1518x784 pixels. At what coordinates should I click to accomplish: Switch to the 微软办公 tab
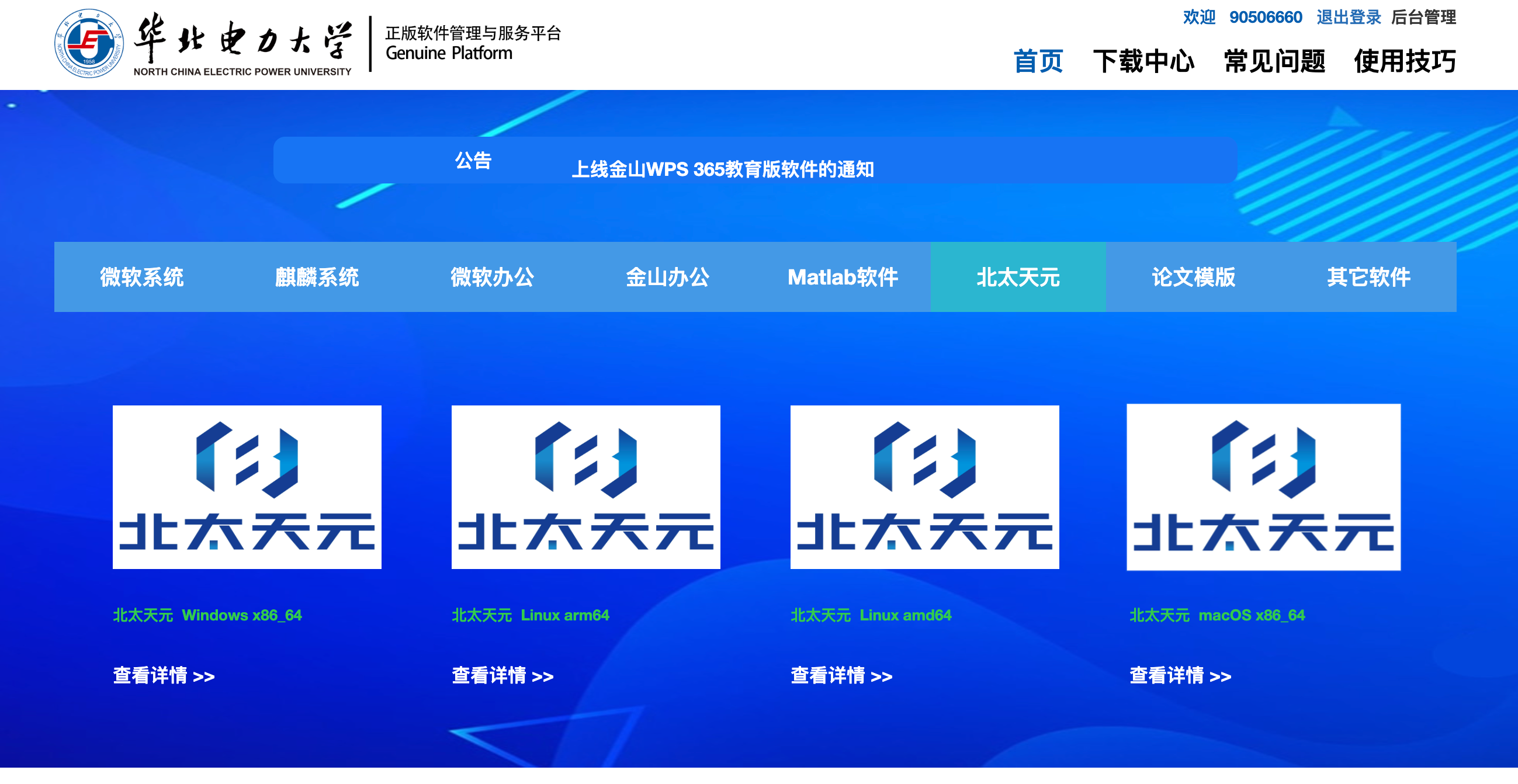[x=492, y=277]
